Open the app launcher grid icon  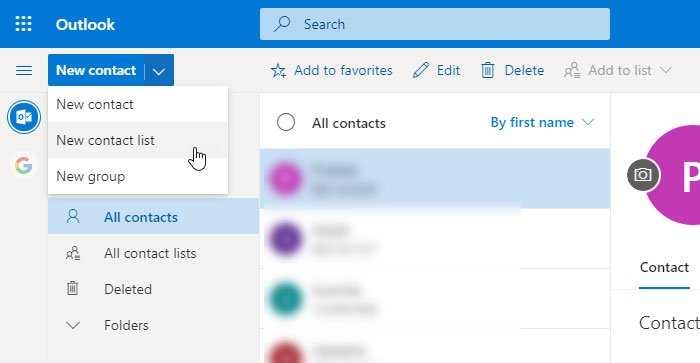point(23,24)
